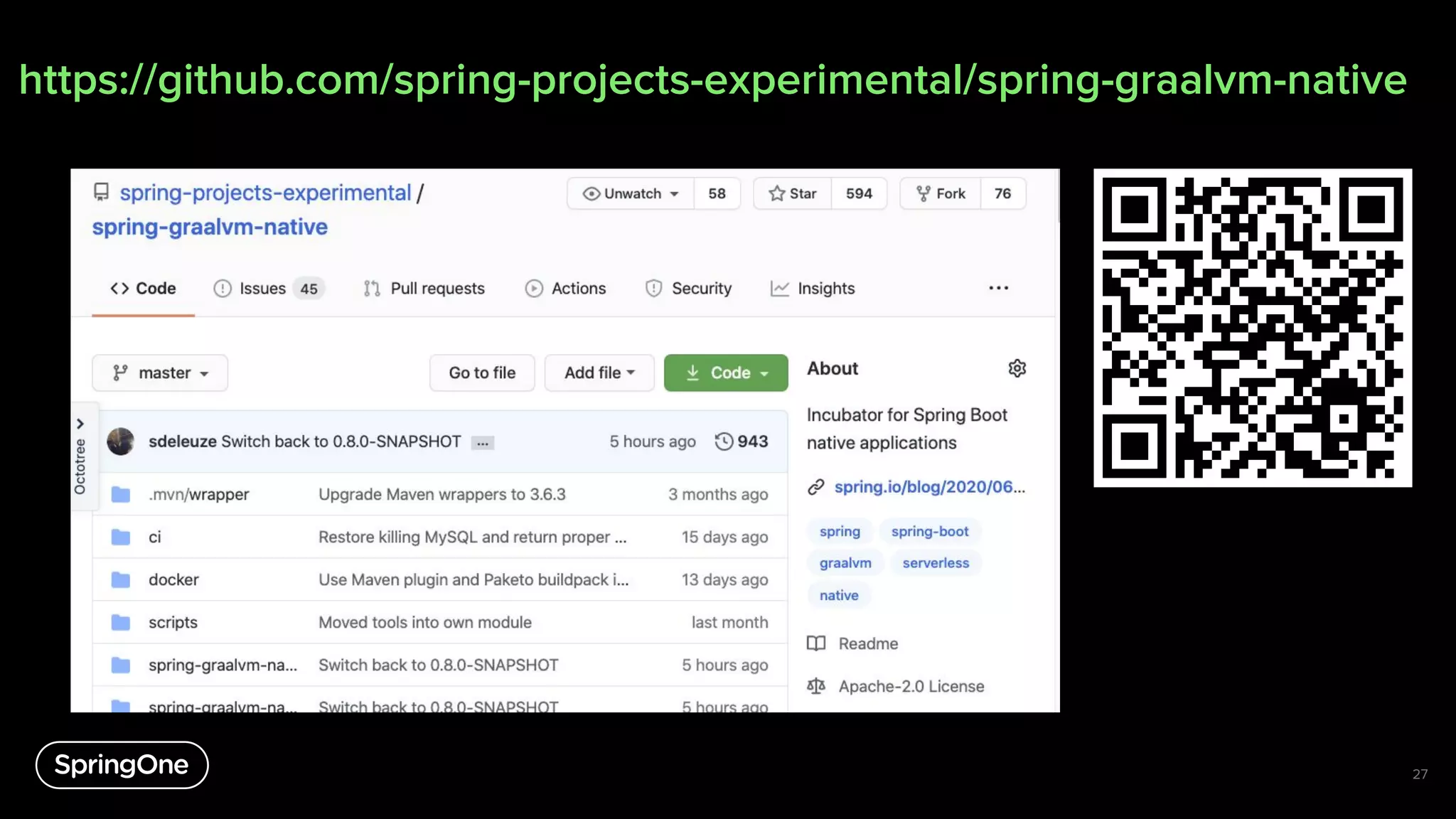Switch to the Code tab
Viewport: 1456px width, 819px height.
tap(143, 289)
